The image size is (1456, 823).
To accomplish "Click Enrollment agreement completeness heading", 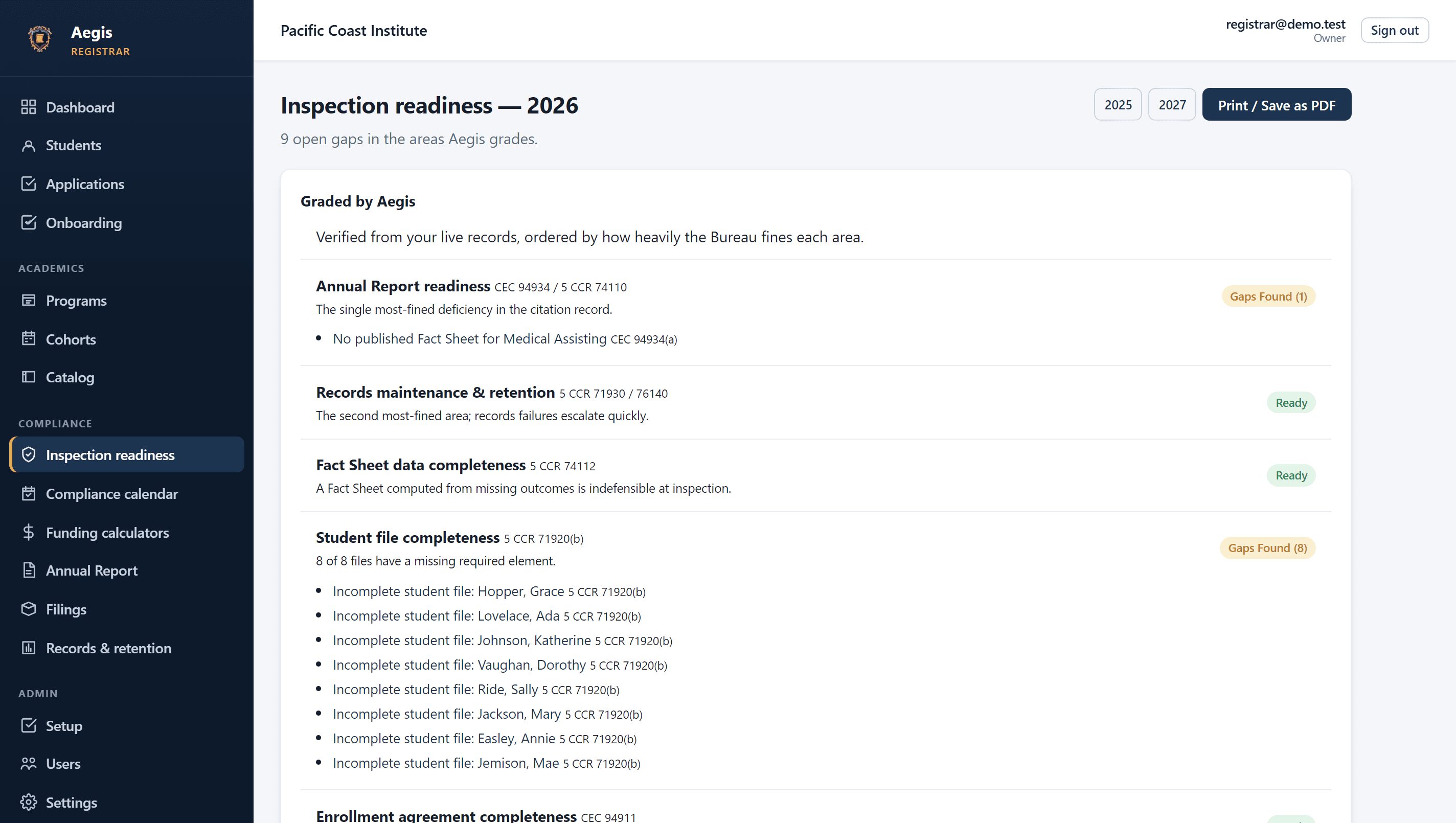I will coord(446,816).
